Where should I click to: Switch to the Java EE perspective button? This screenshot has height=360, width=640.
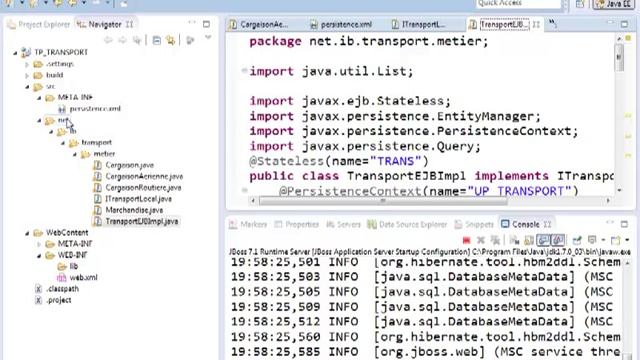[x=612, y=4]
